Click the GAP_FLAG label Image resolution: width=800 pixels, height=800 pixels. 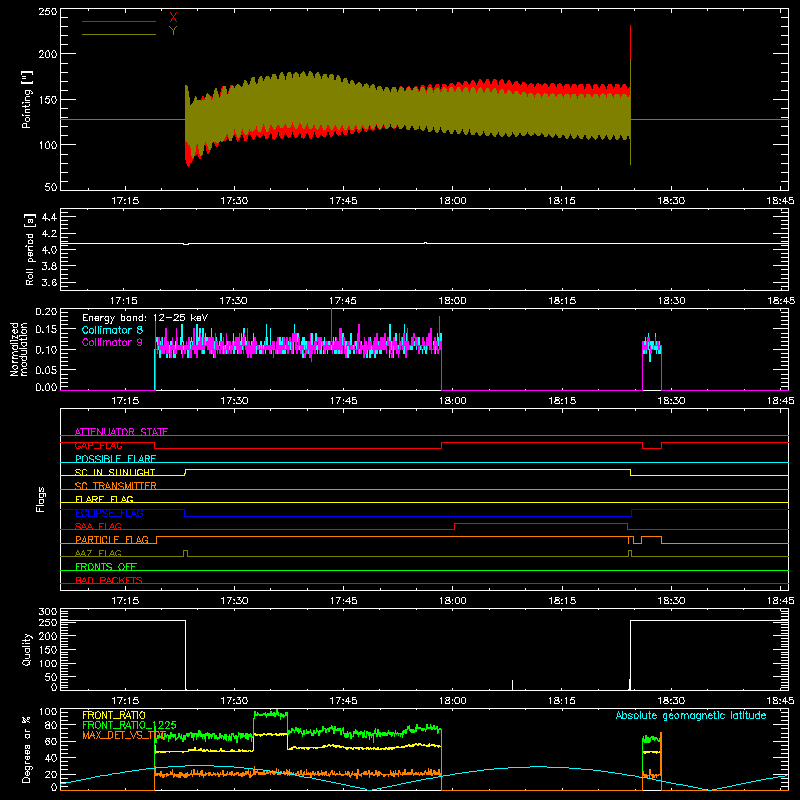tap(98, 445)
